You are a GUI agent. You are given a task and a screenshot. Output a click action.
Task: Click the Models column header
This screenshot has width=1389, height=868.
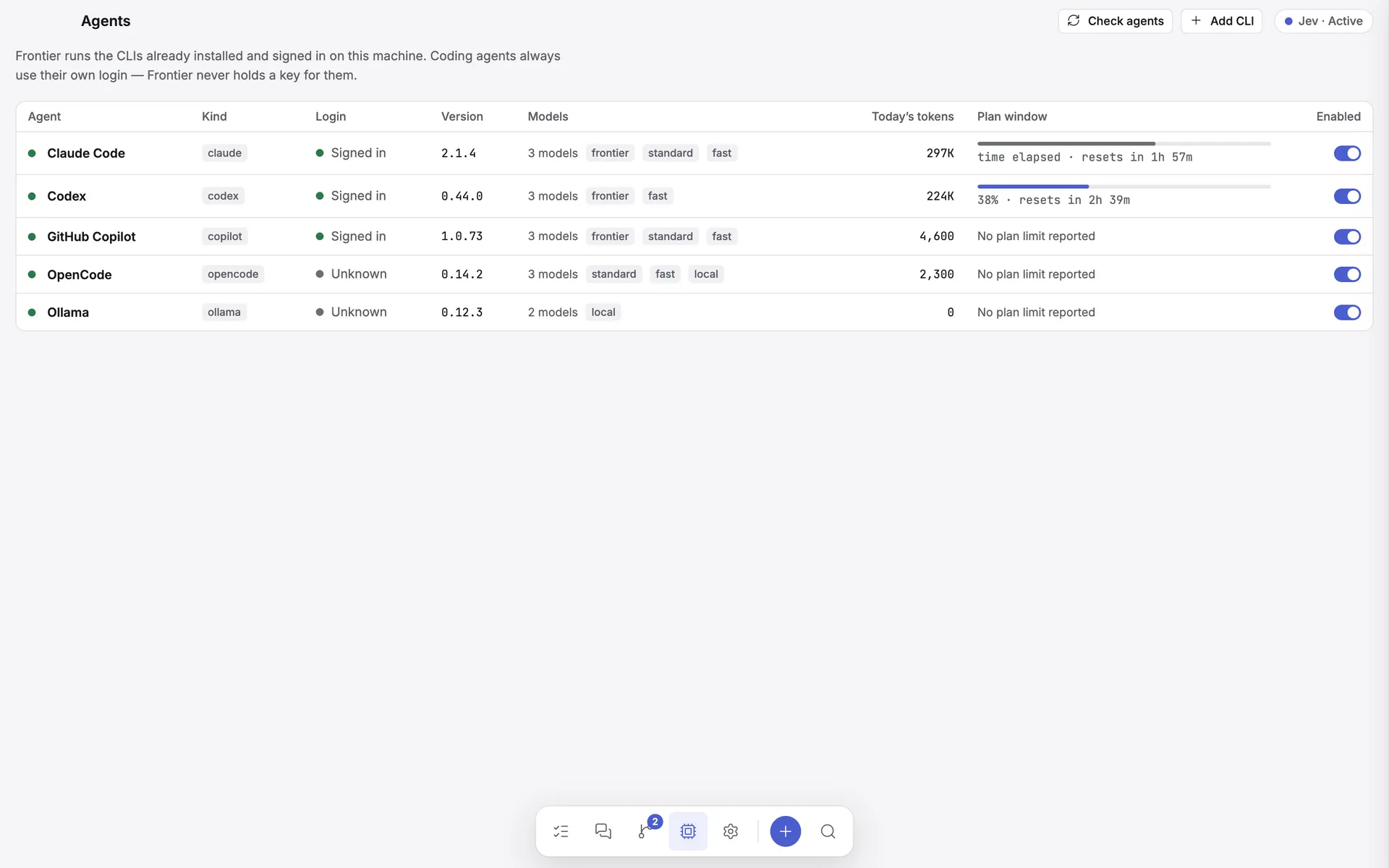click(548, 116)
